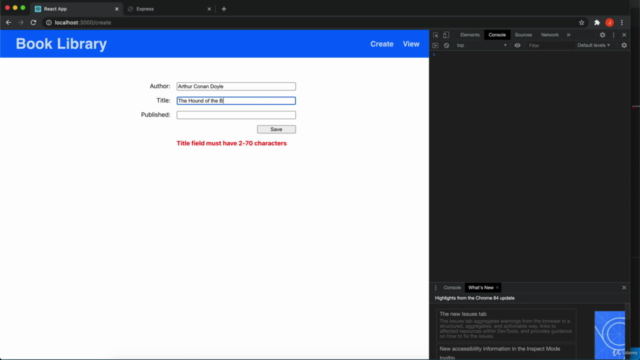Open site info icon in address bar
This screenshot has height=360, width=640.
pyautogui.click(x=49, y=22)
